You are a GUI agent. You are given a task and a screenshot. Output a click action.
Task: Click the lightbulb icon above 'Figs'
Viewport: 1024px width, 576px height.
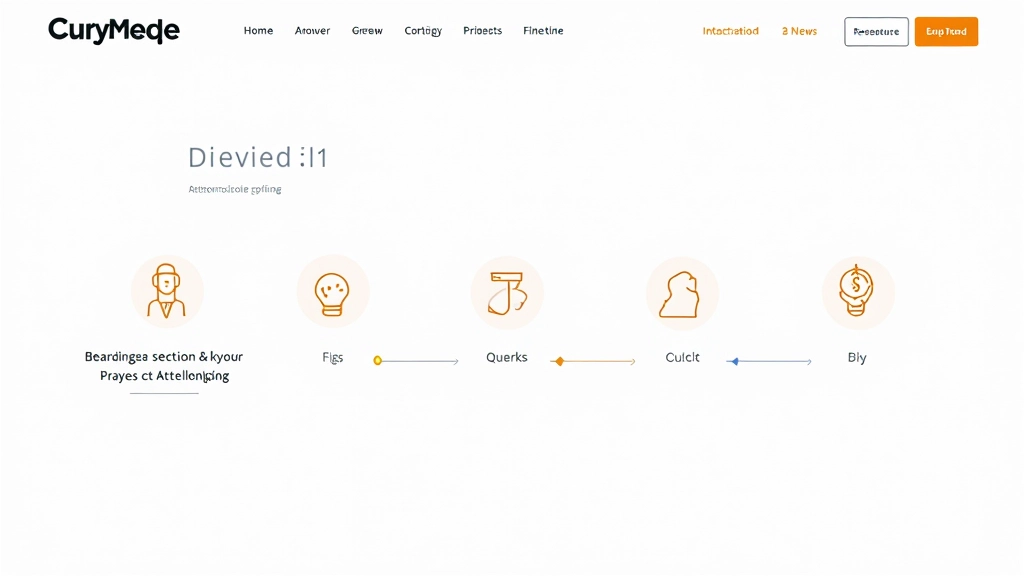point(333,291)
